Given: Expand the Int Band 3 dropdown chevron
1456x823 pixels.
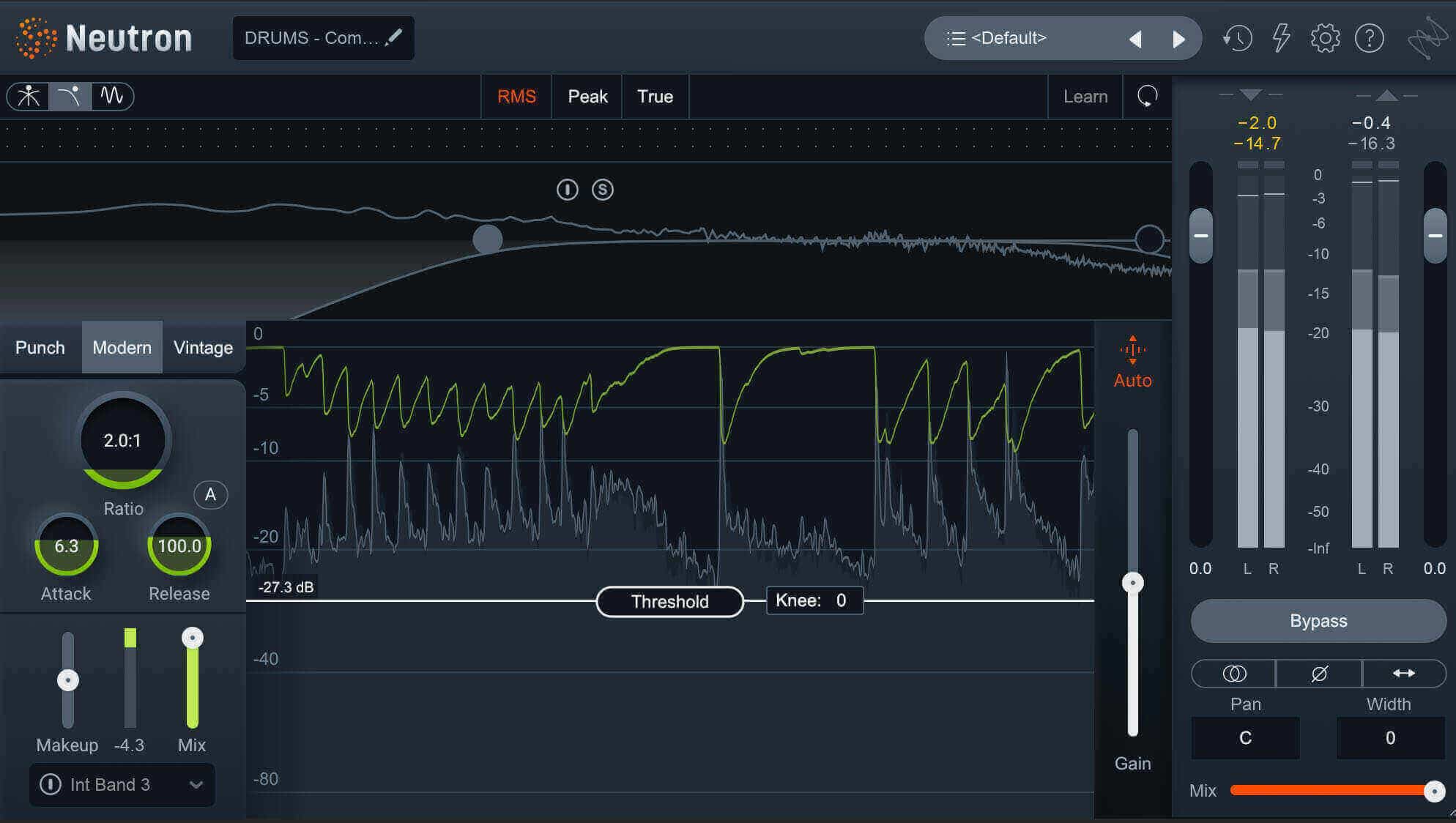Looking at the screenshot, I should [196, 785].
